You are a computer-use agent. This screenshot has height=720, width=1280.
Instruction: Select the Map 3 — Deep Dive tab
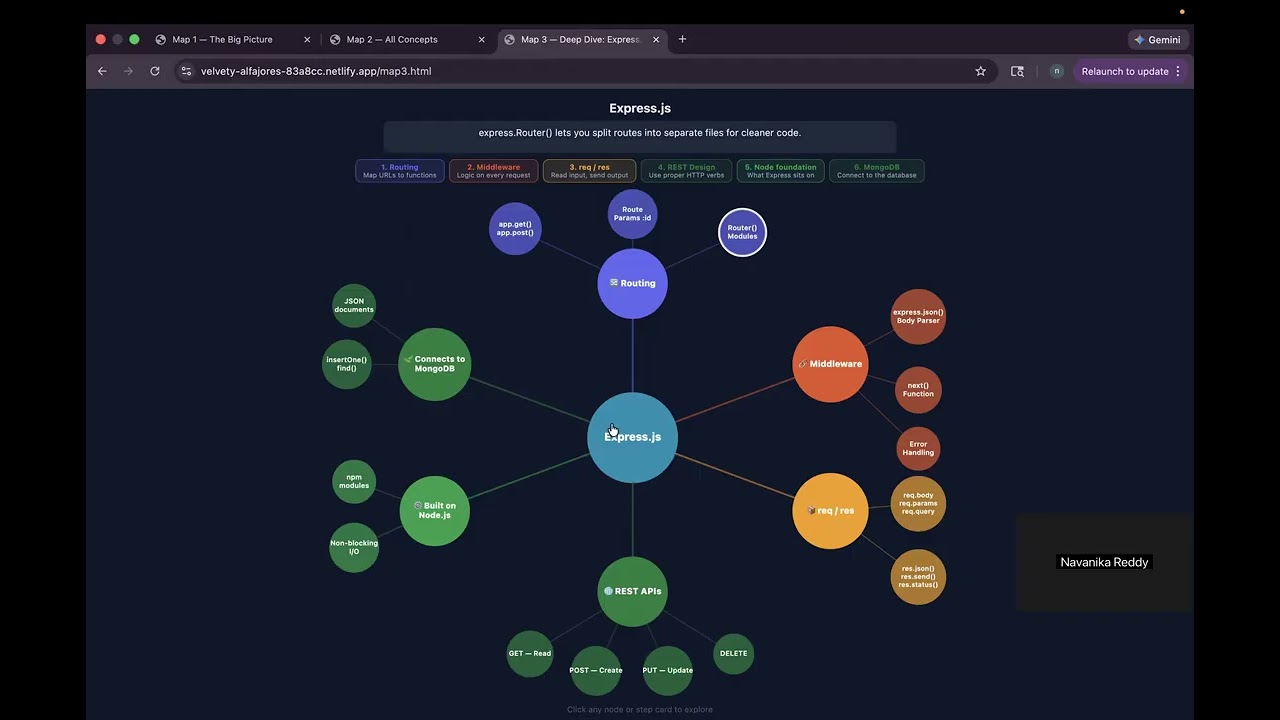click(x=580, y=40)
